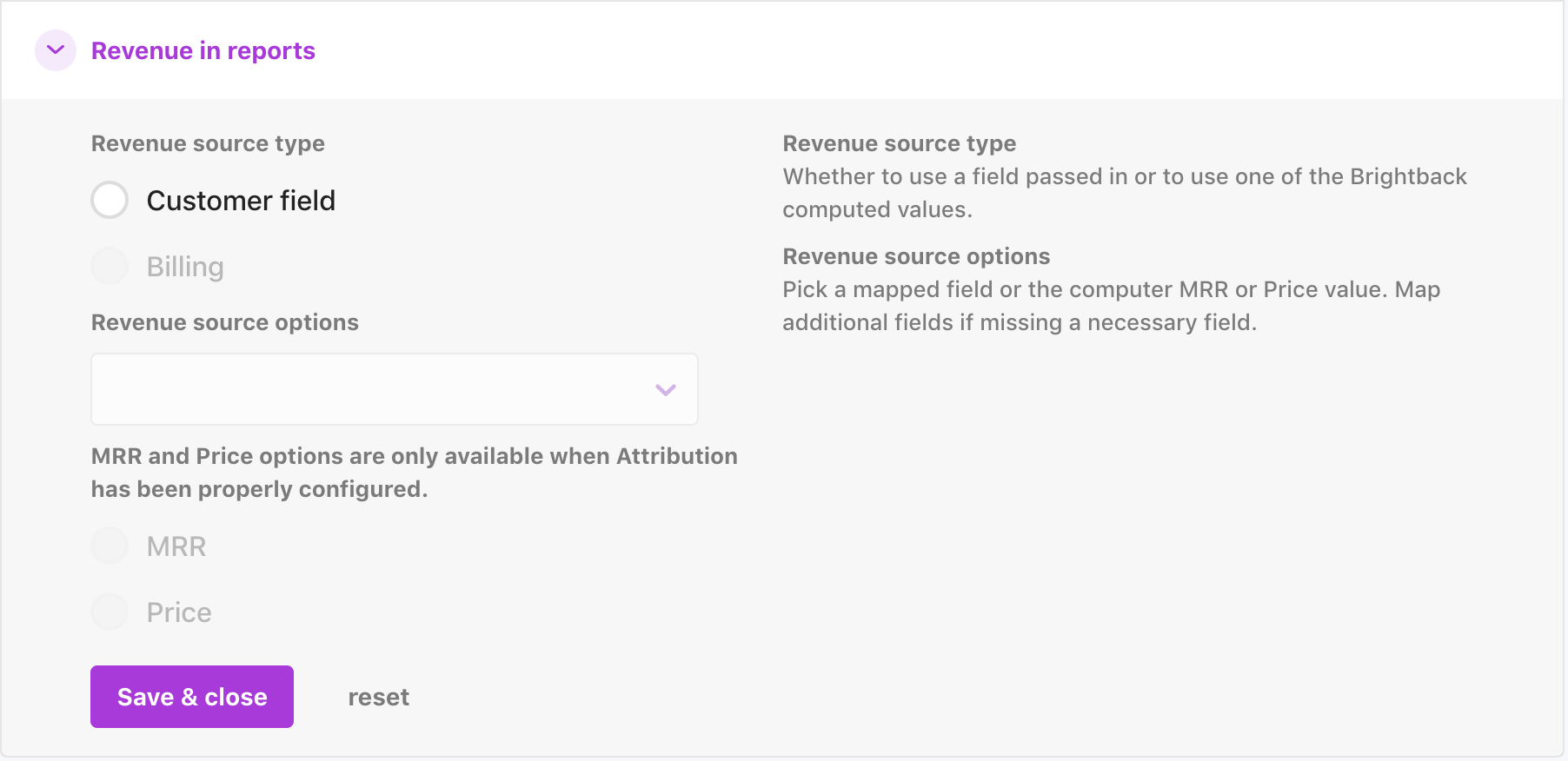Viewport: 1568px width, 761px height.
Task: Select the MRR radio button circle
Action: point(110,546)
